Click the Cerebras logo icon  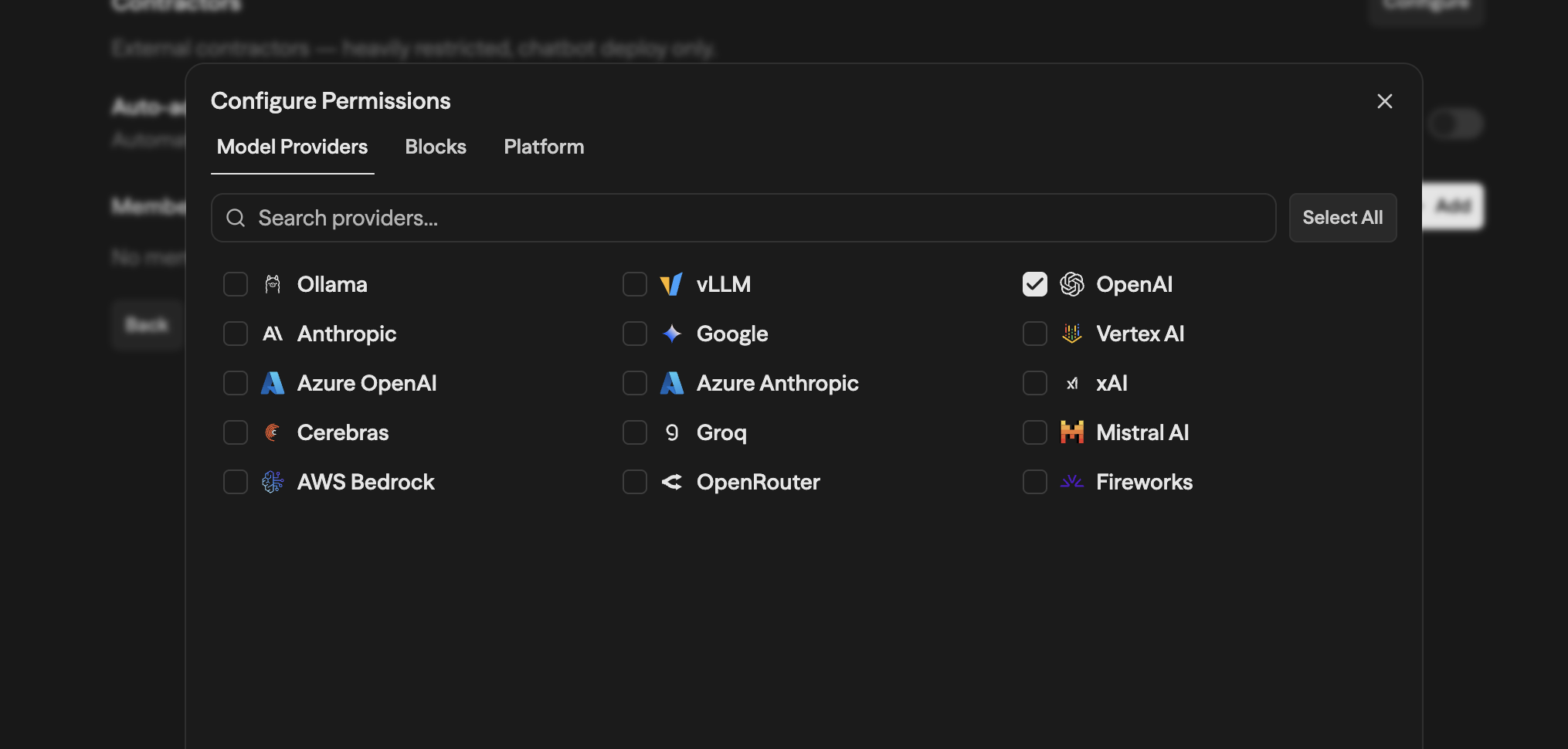(x=273, y=432)
